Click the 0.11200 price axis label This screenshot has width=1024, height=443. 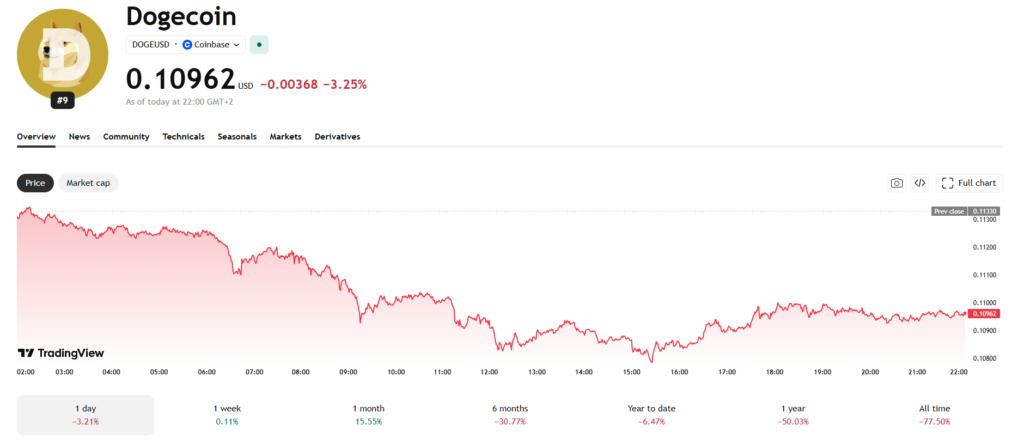point(985,248)
